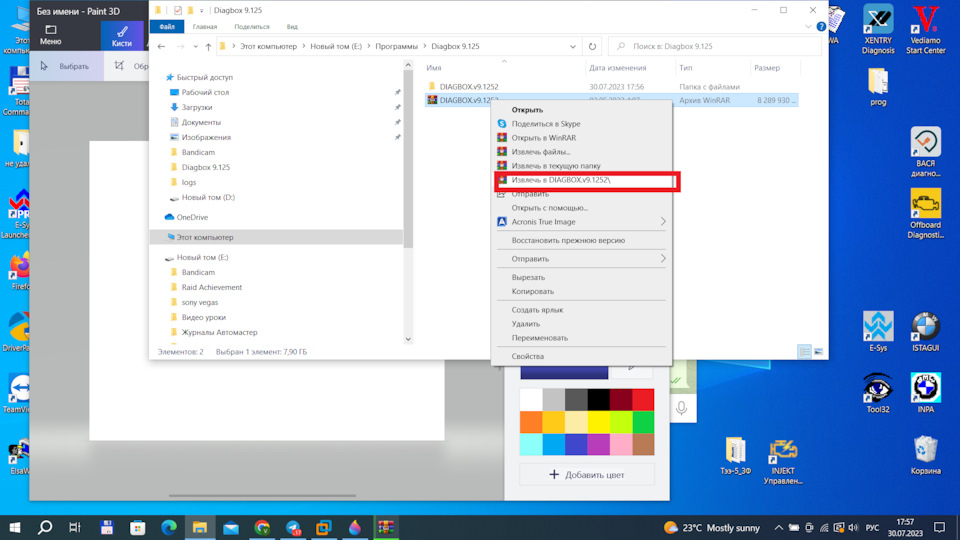The height and width of the screenshot is (540, 960).
Task: Open Меню in Paint 3D
Action: pos(50,36)
